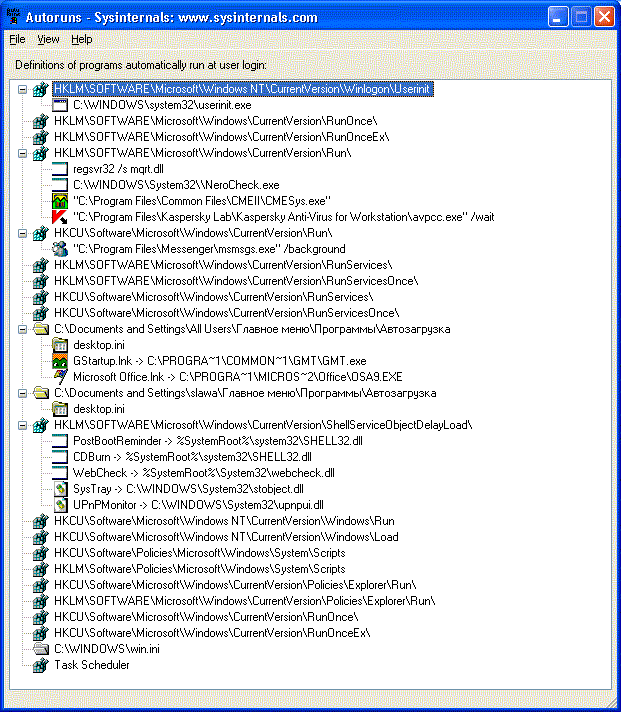Open the Help menu
Image resolution: width=621 pixels, height=712 pixels.
tap(82, 40)
